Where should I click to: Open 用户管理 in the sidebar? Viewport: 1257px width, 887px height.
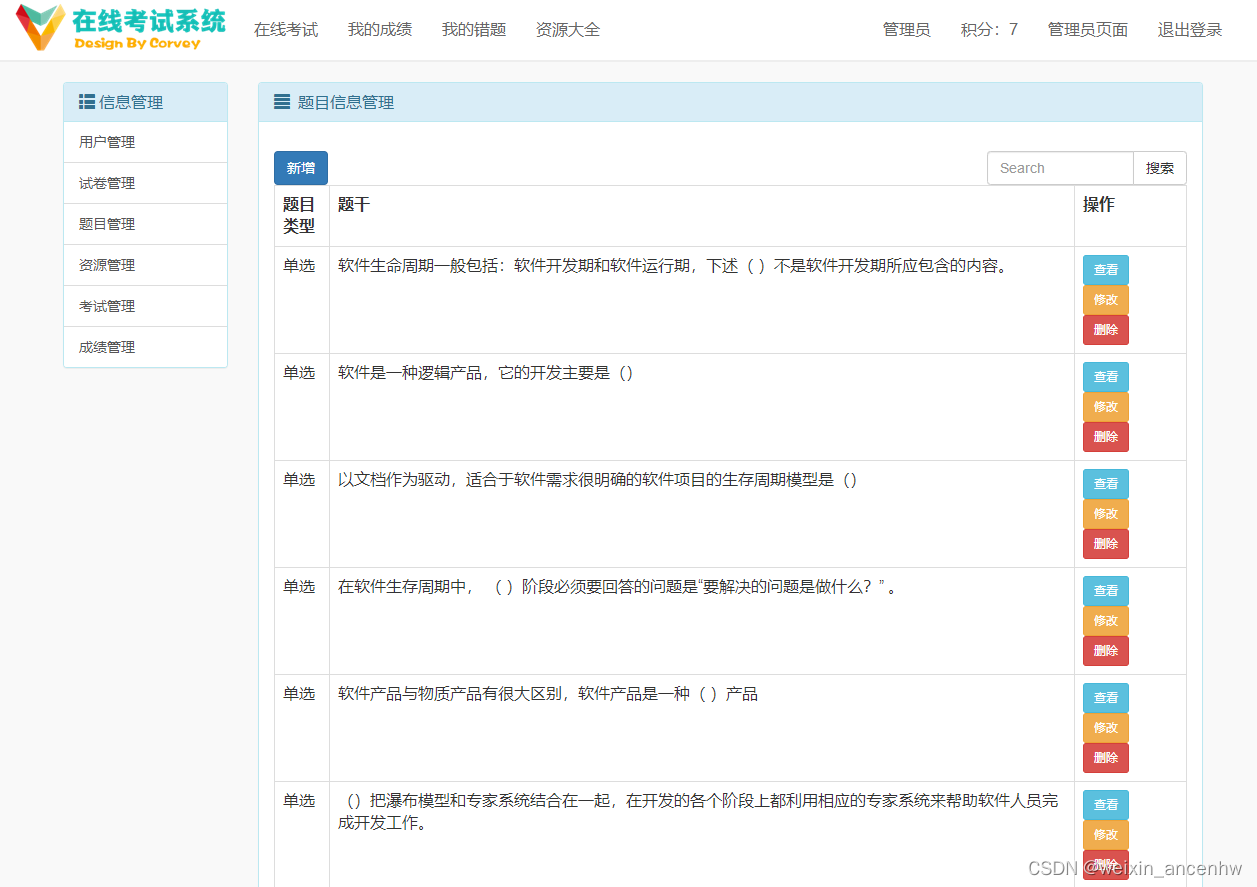[106, 142]
